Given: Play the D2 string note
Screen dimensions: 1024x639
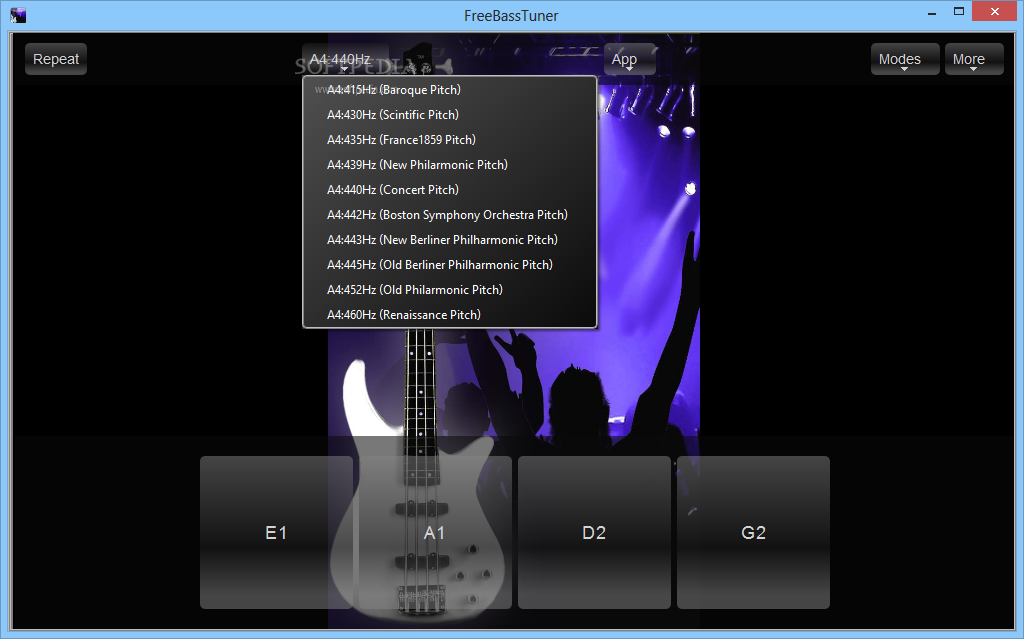Looking at the screenshot, I should [594, 532].
